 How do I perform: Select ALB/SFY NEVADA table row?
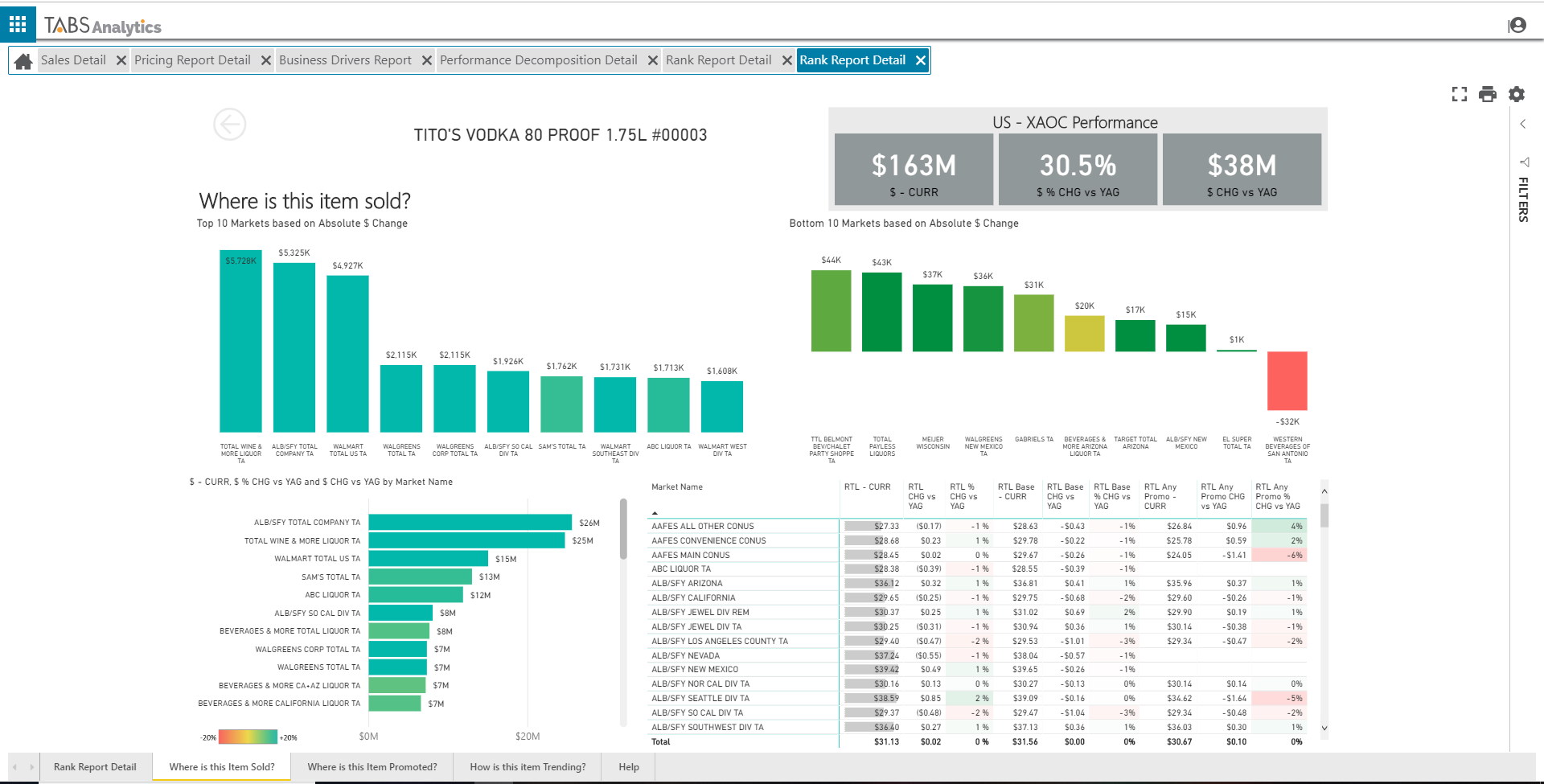click(x=977, y=656)
